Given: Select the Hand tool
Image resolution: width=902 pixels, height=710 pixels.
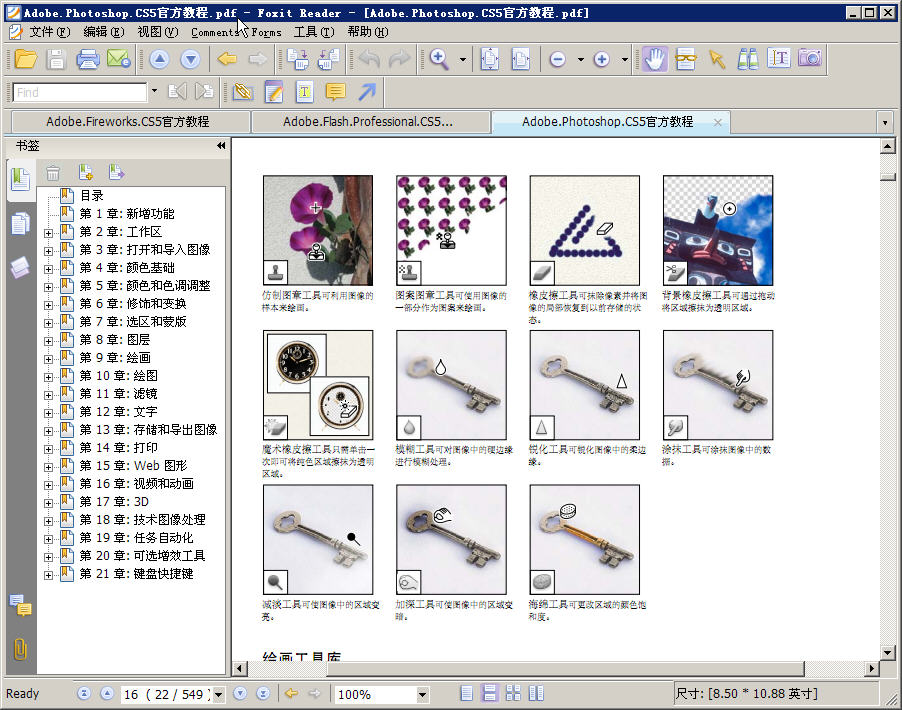Looking at the screenshot, I should click(x=655, y=59).
